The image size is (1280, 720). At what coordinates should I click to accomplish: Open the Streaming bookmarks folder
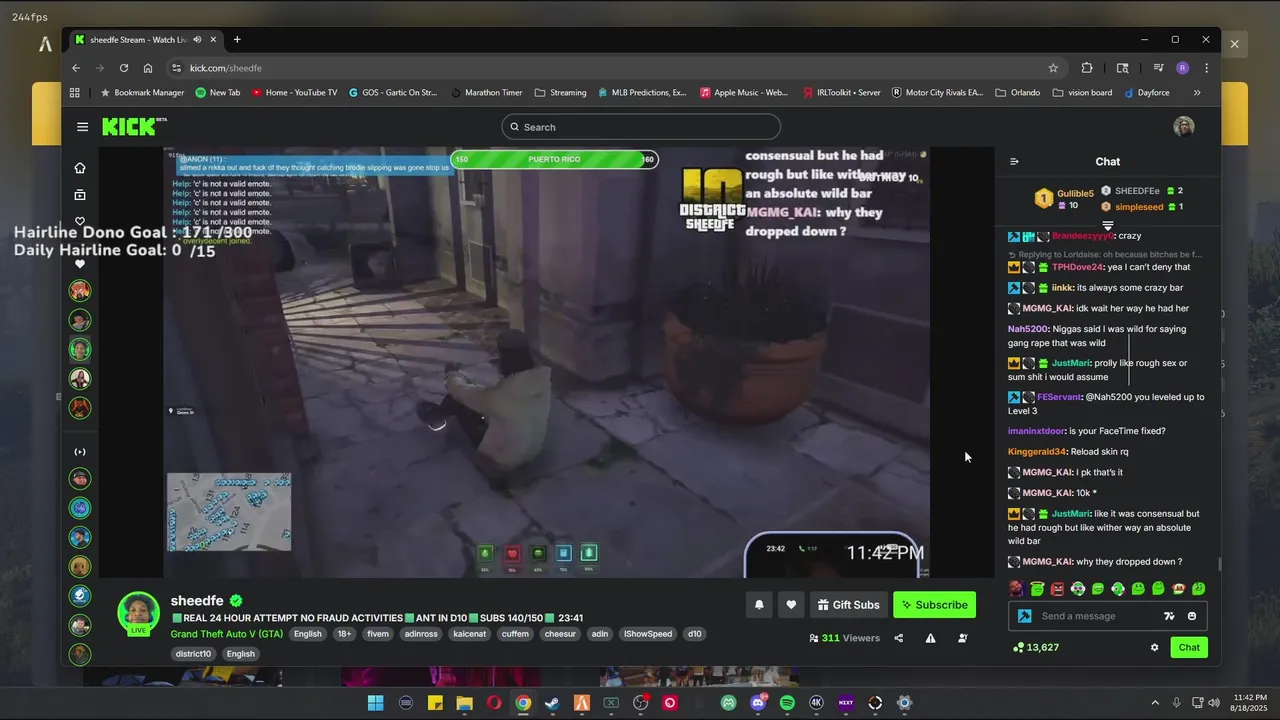[561, 93]
